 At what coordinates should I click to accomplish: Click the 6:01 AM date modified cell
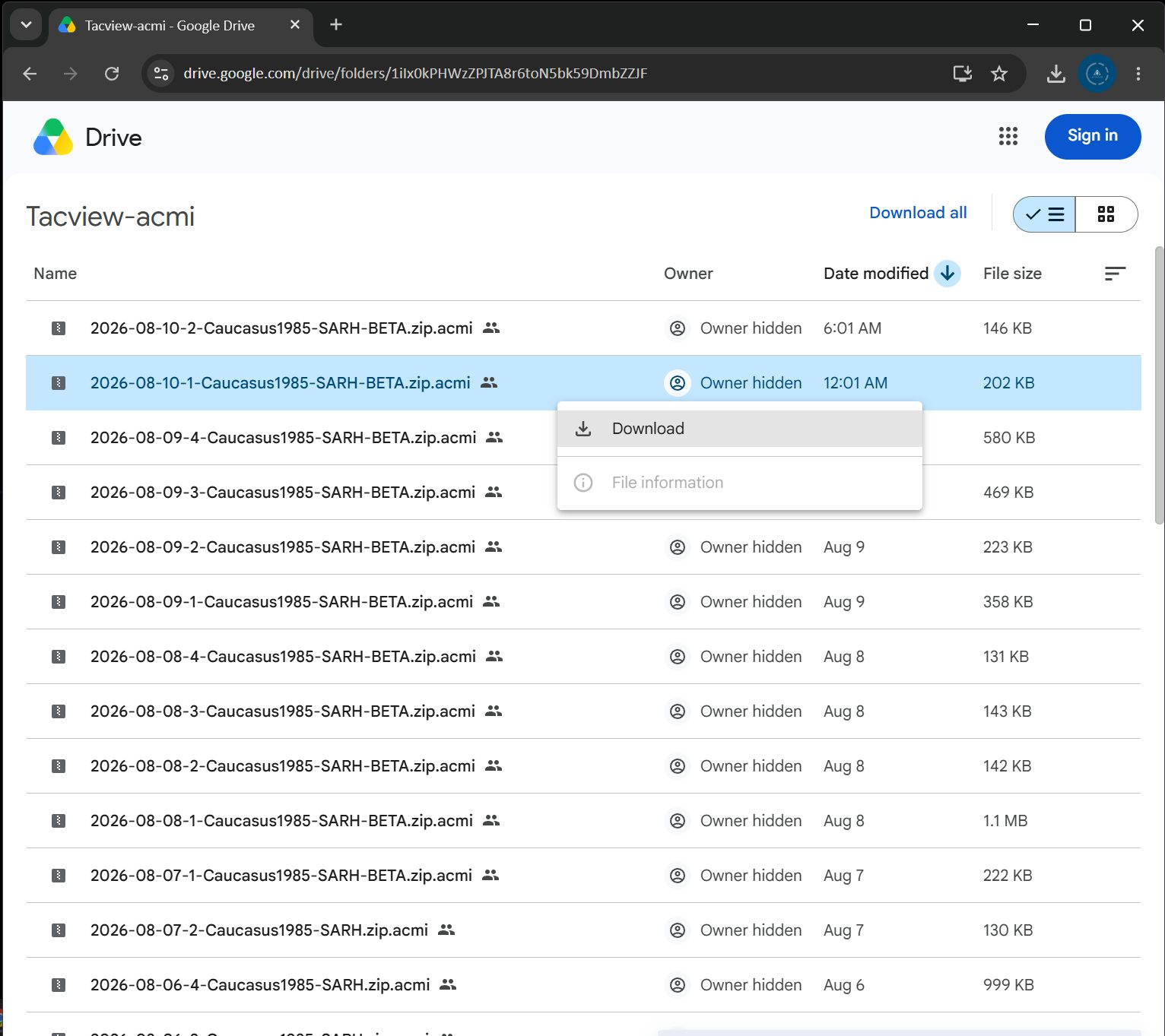[852, 328]
